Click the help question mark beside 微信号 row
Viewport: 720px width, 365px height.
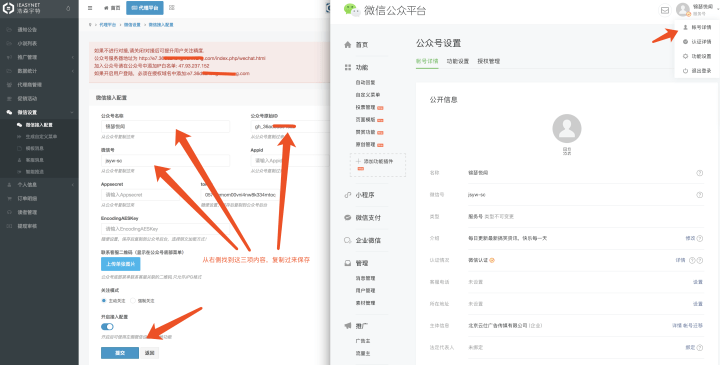[x=699, y=195]
